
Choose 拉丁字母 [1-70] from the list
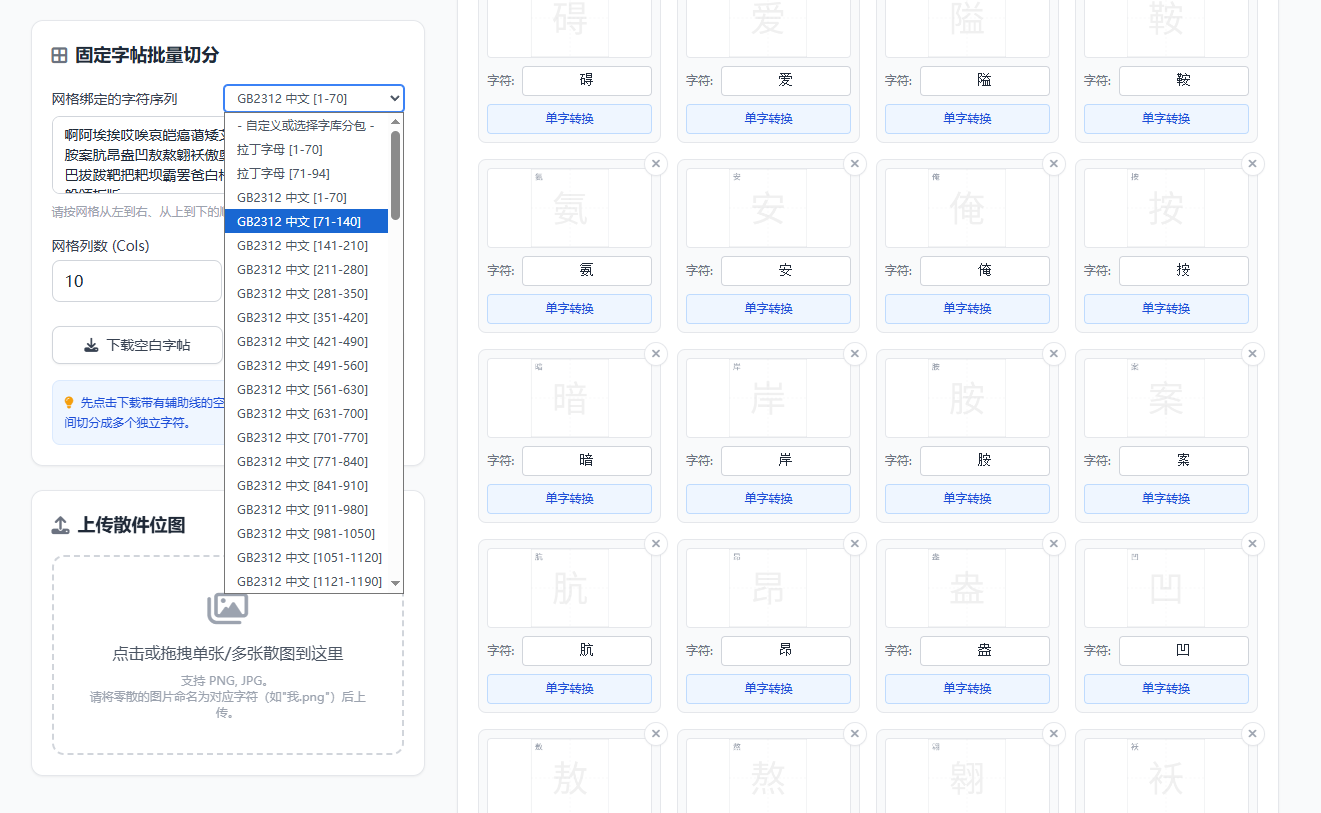point(306,150)
